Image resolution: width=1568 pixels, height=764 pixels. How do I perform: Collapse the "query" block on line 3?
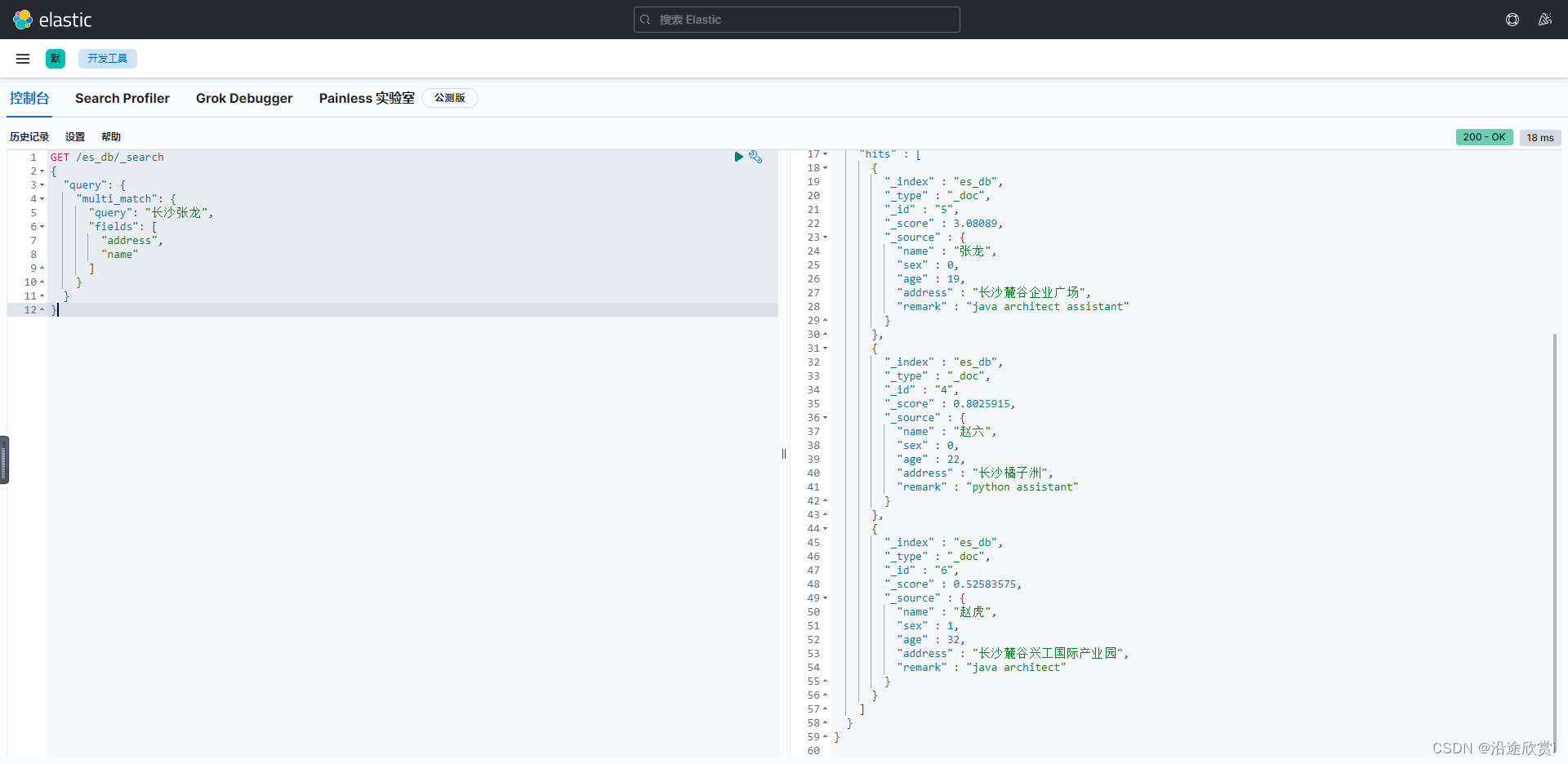click(x=42, y=185)
